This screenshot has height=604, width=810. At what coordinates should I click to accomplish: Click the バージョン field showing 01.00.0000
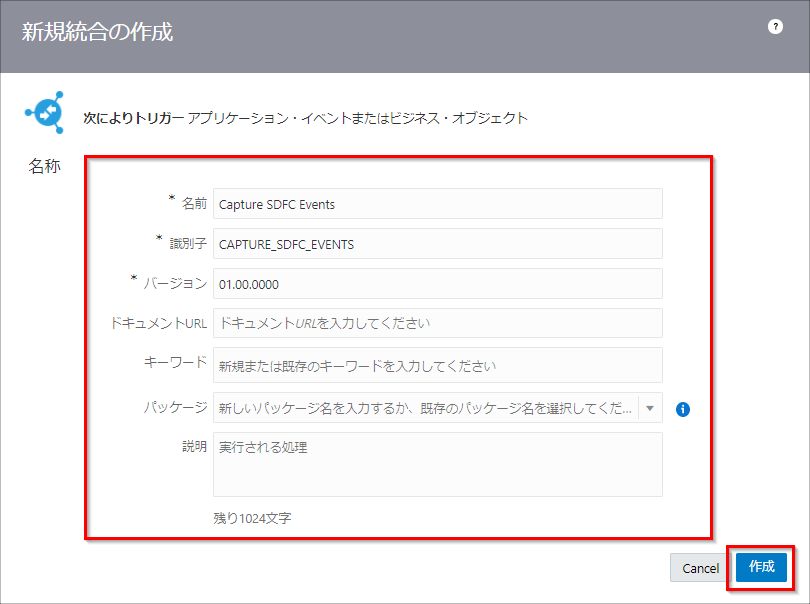(437, 284)
